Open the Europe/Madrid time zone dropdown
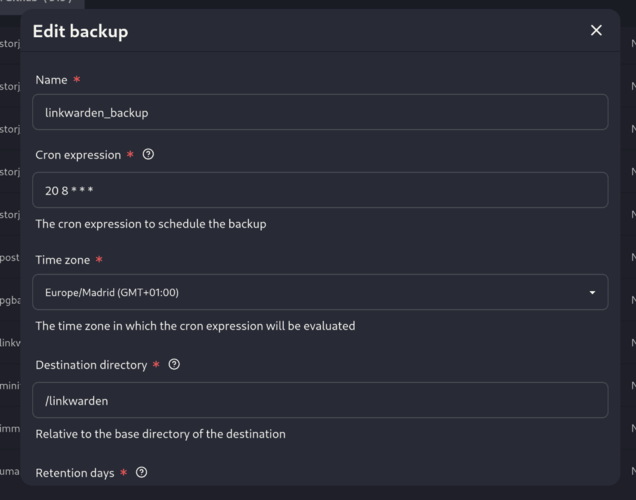Viewport: 636px width, 500px height. point(320,292)
